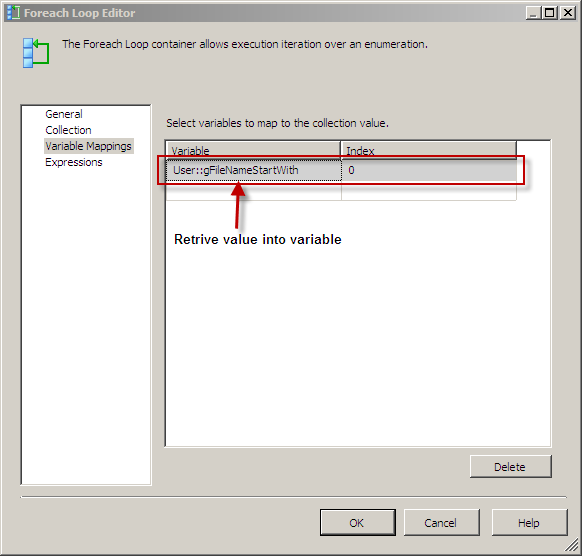Click the resize grip at dialog corner
This screenshot has height=556, width=582.
pos(572,546)
